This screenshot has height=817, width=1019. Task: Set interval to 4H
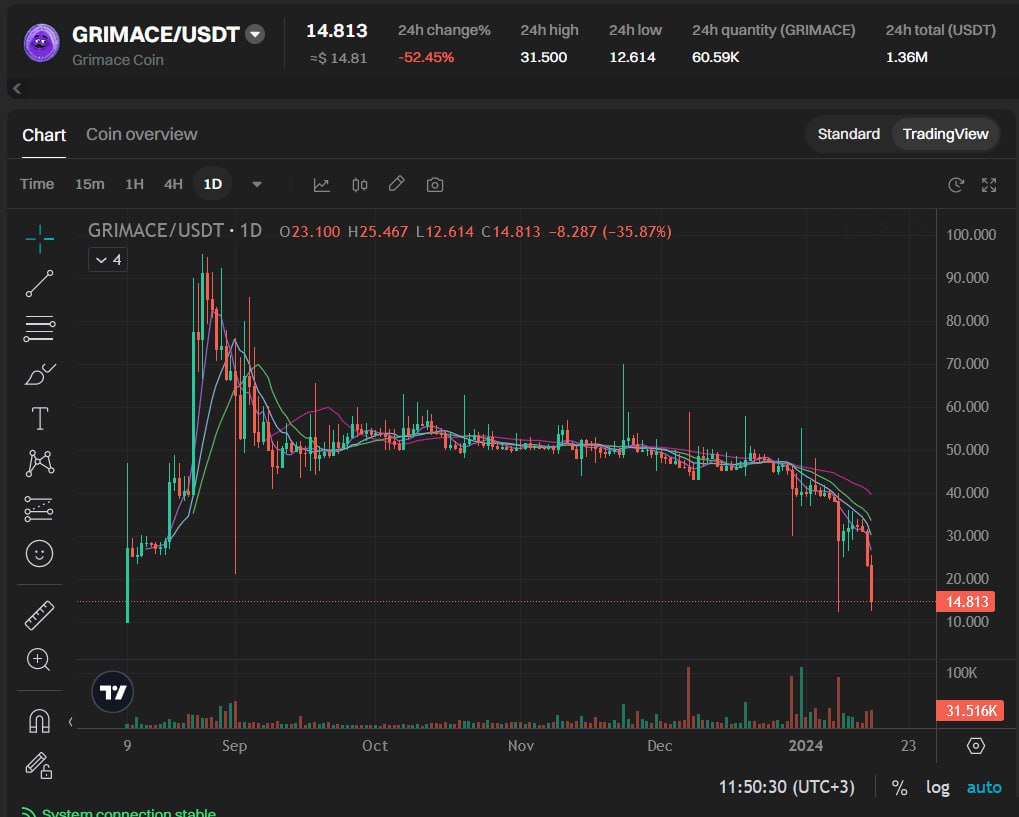(x=173, y=184)
